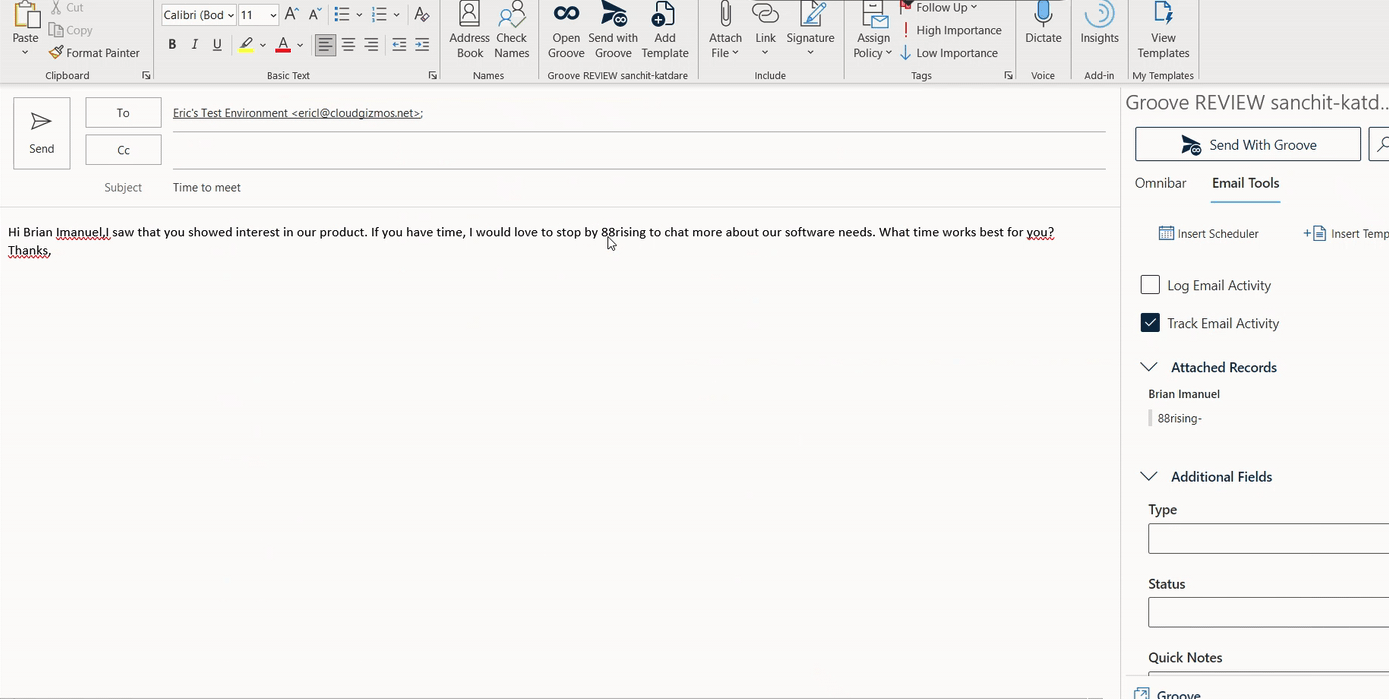
Task: Click Insert Scheduler
Action: [x=1208, y=234]
